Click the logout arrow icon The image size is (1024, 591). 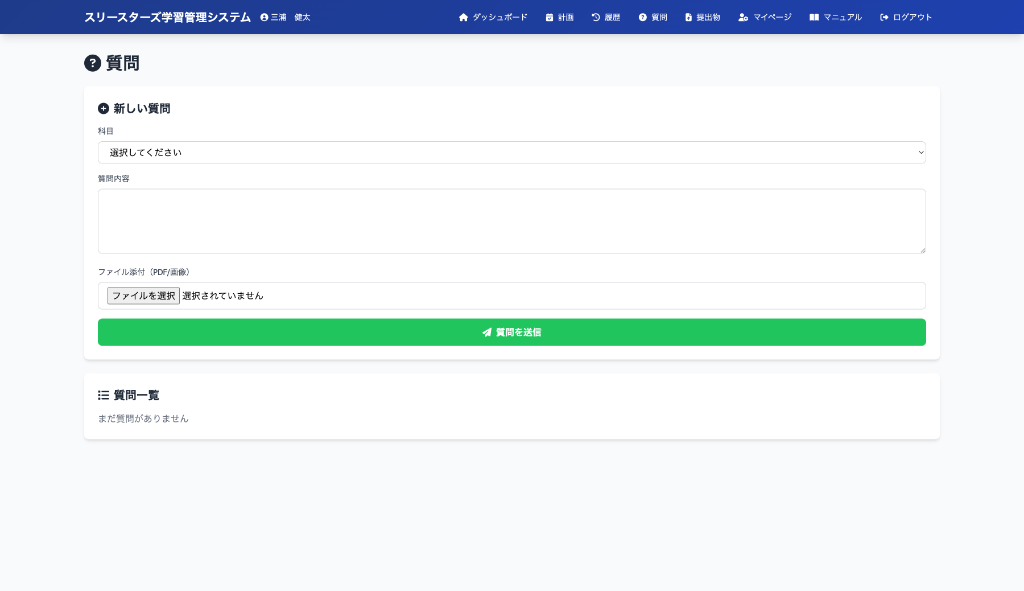[x=884, y=17]
